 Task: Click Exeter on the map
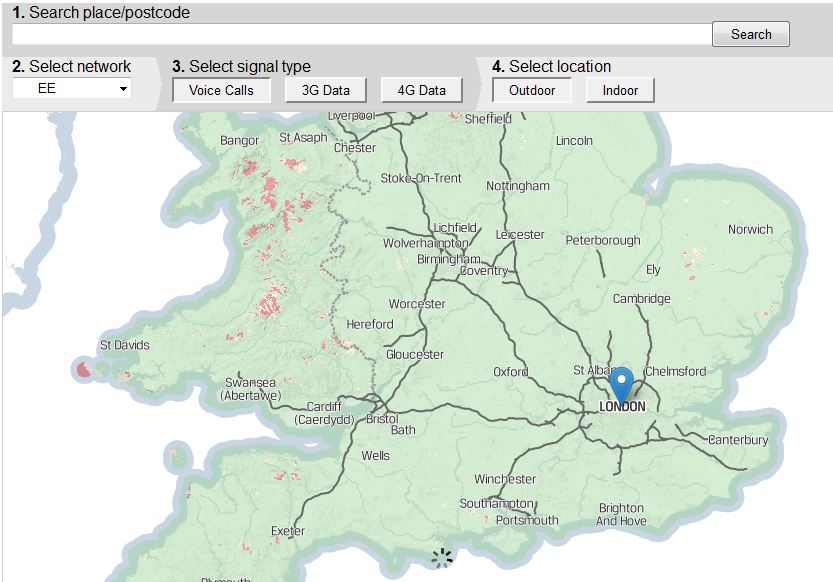click(287, 531)
